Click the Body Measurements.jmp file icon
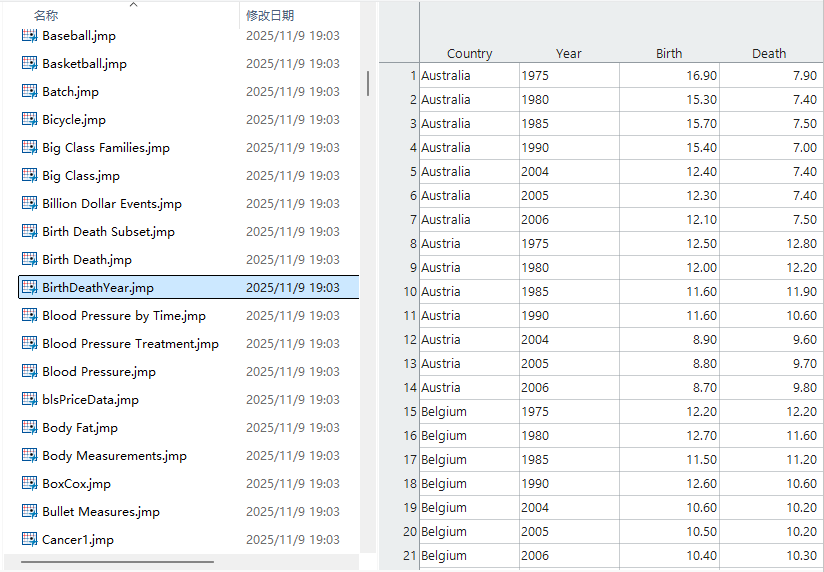The image size is (824, 572). tap(29, 455)
